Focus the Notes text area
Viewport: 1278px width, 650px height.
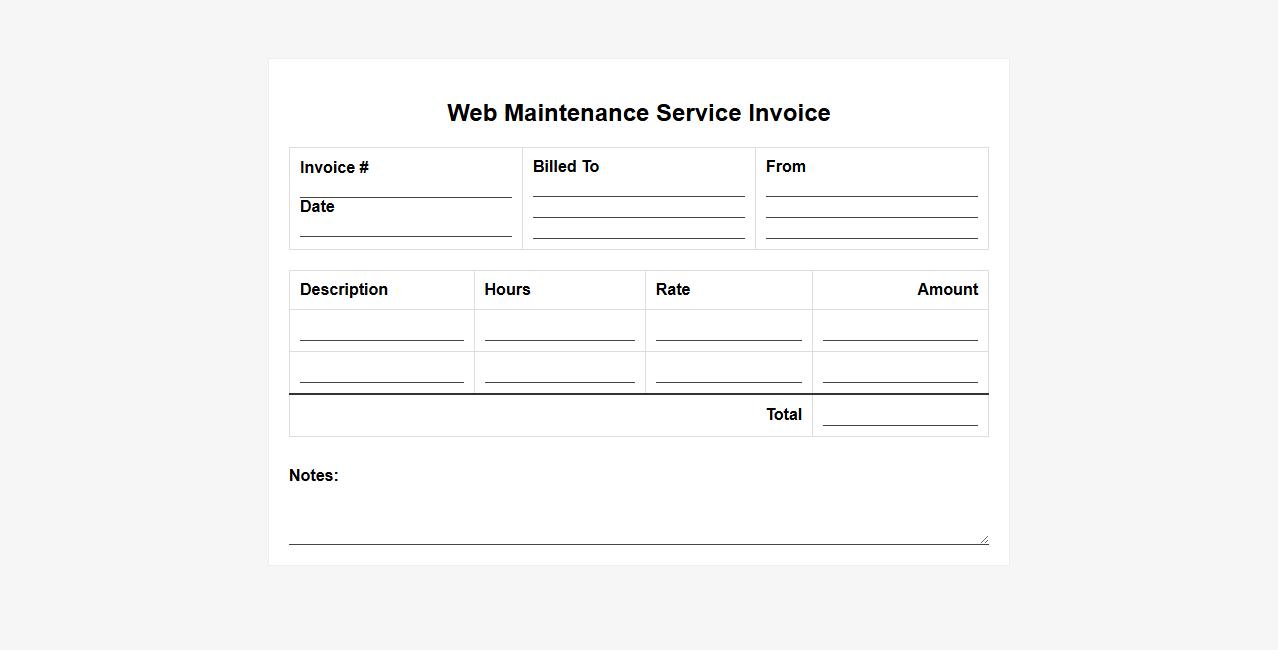tap(638, 520)
